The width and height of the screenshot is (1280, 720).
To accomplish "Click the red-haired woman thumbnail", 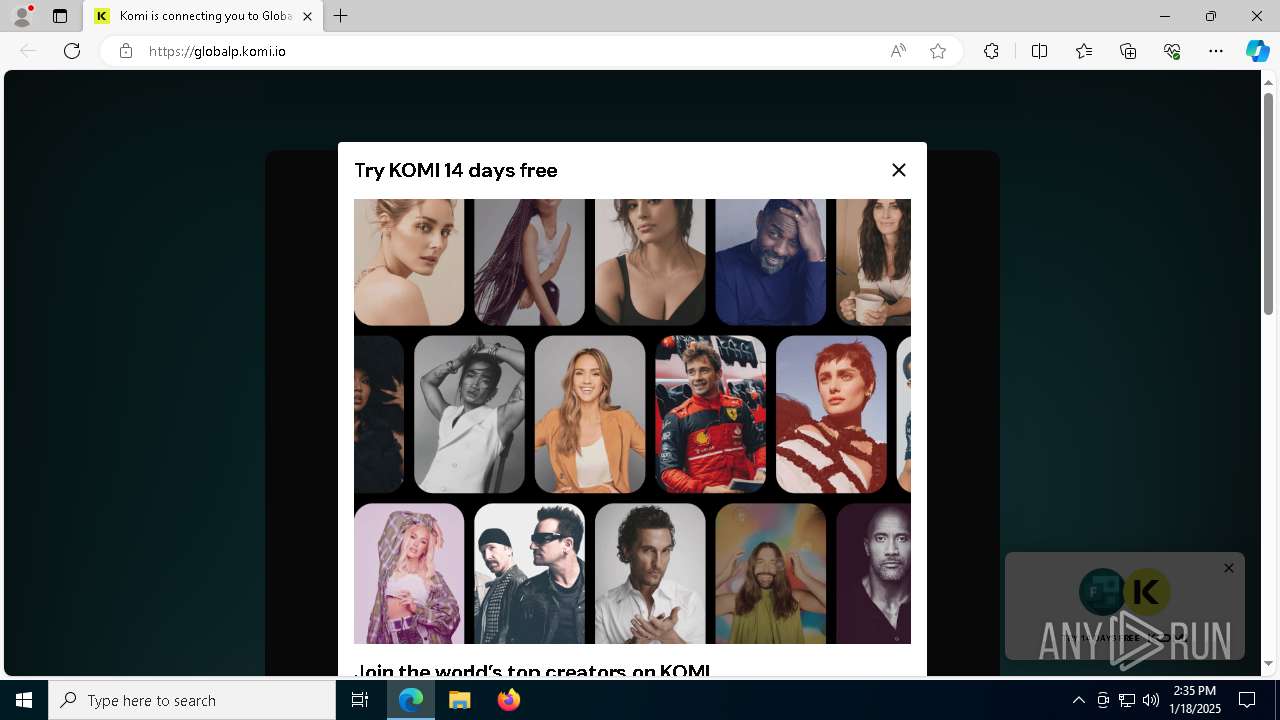I will (x=831, y=414).
